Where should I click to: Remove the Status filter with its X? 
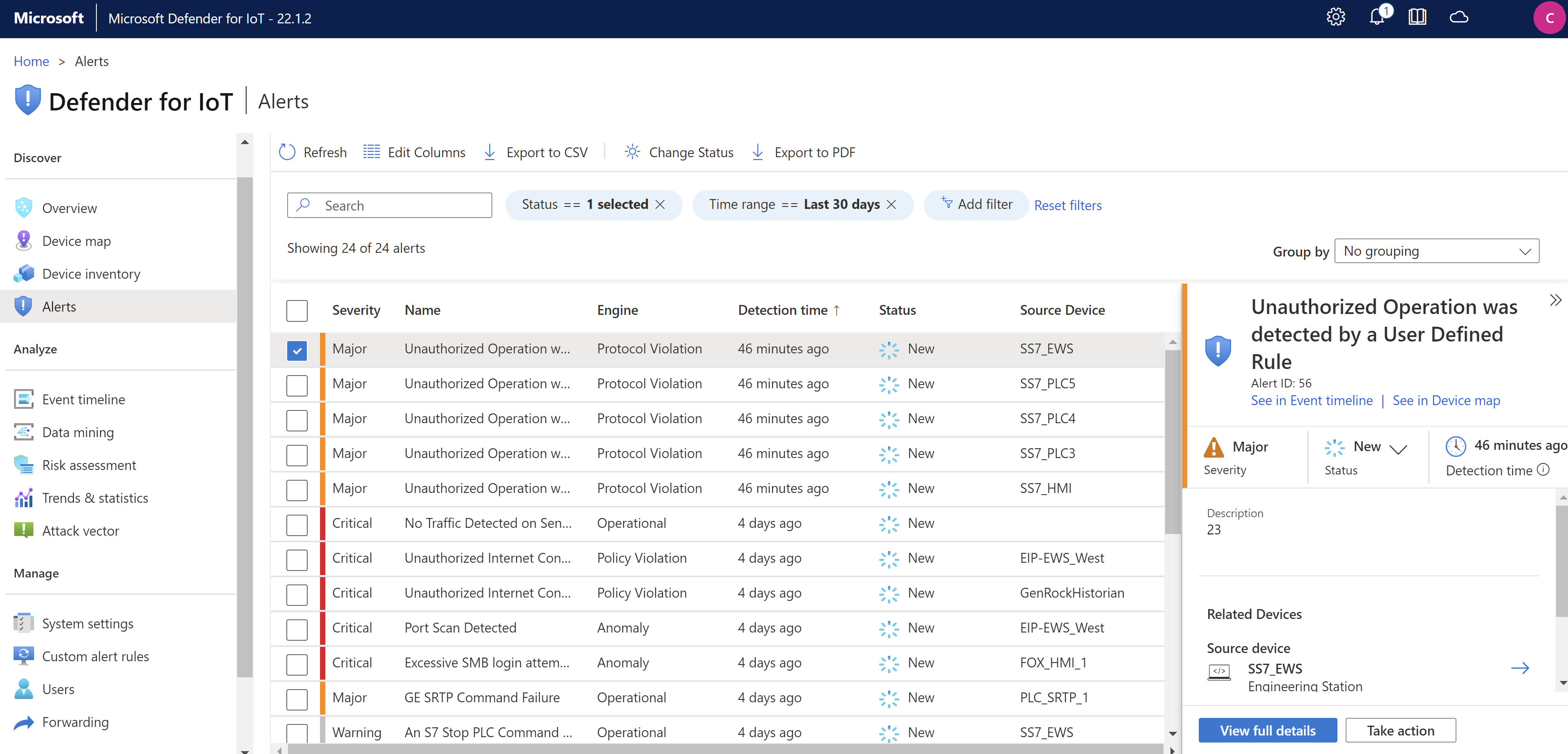click(x=660, y=205)
